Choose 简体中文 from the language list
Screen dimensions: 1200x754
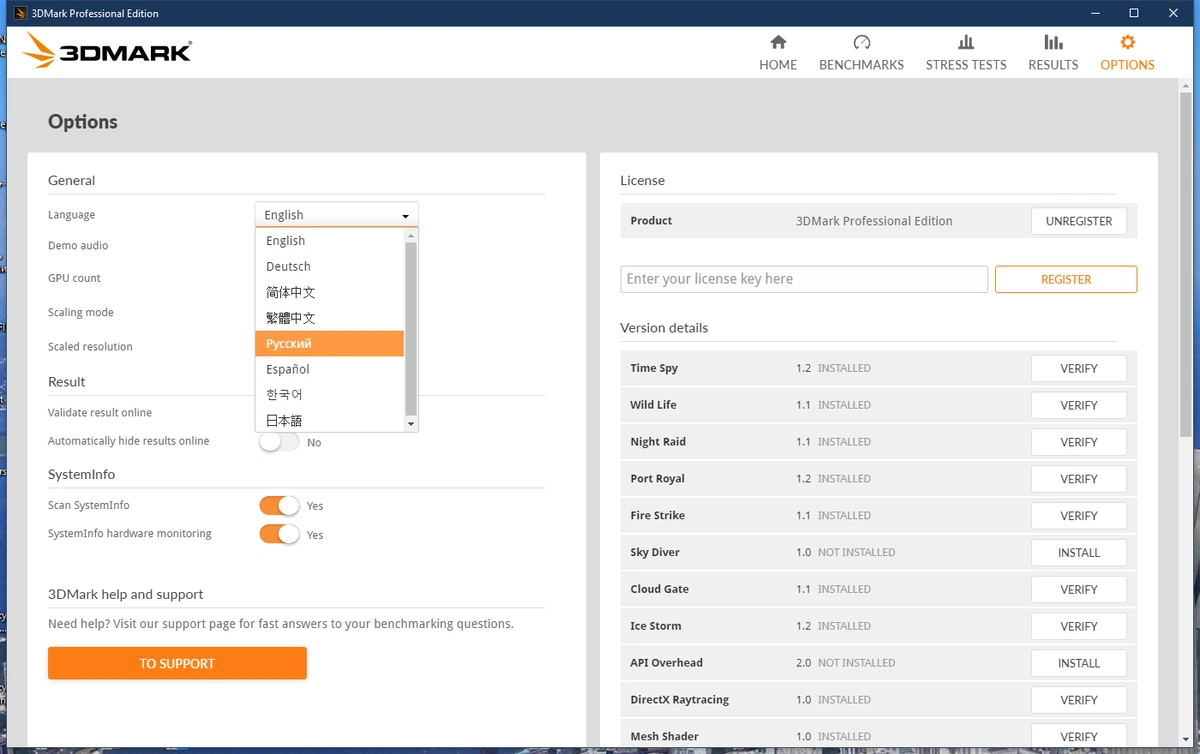[x=329, y=293]
